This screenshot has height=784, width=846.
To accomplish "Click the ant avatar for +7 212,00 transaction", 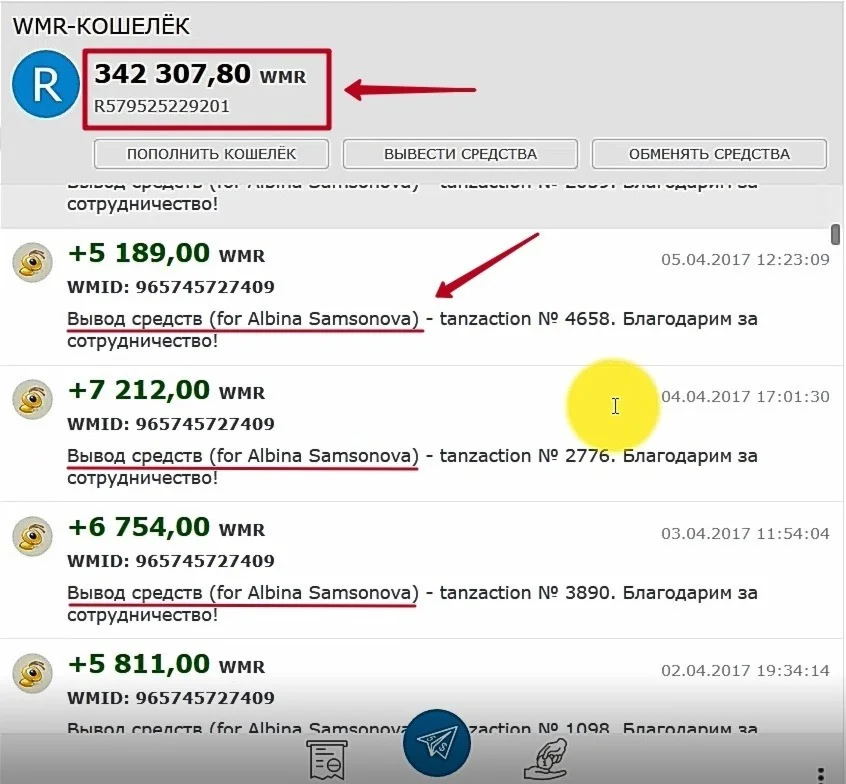I will point(32,399).
